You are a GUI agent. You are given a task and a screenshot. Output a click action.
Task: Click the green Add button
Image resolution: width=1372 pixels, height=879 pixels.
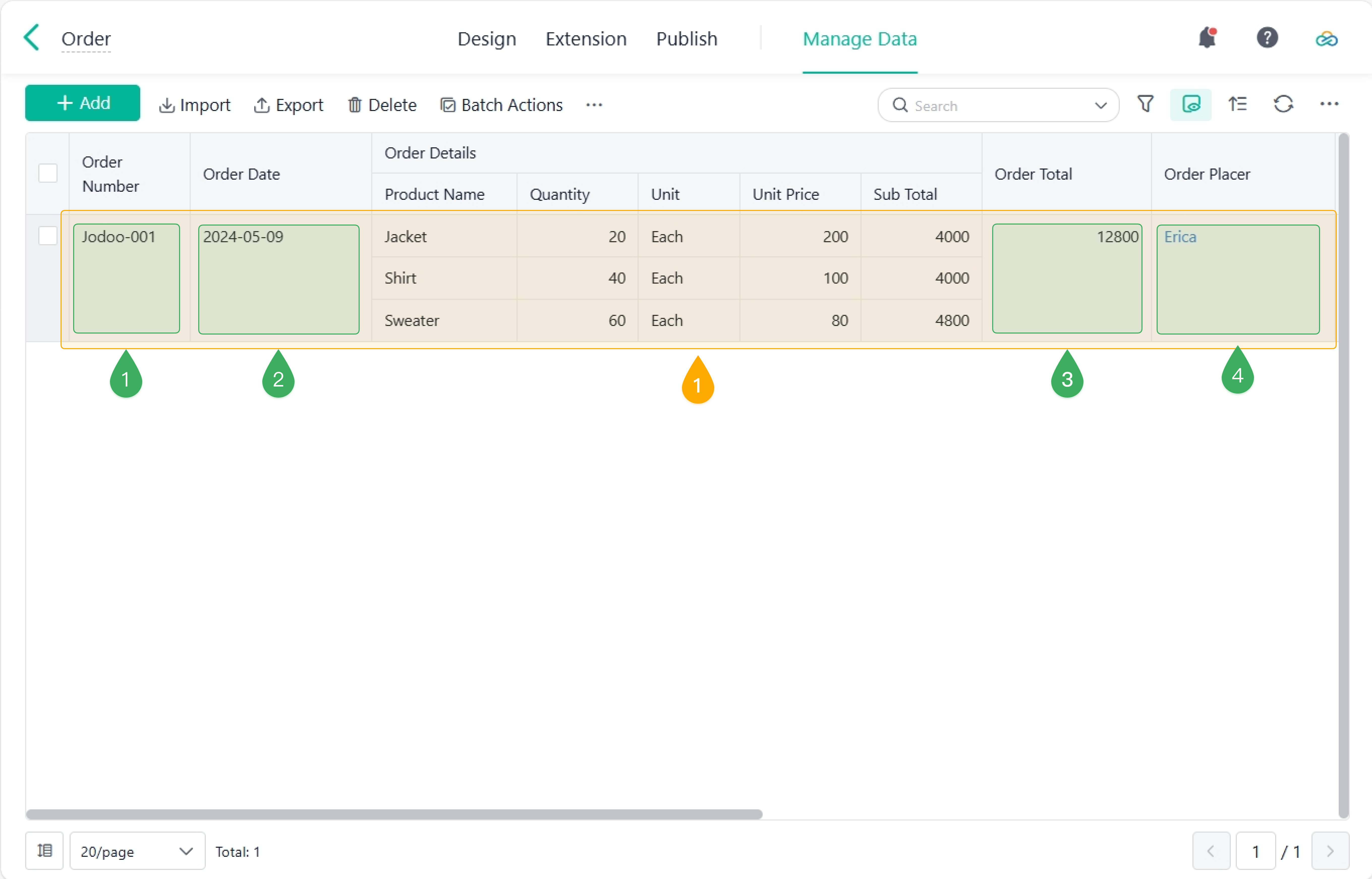click(x=83, y=103)
